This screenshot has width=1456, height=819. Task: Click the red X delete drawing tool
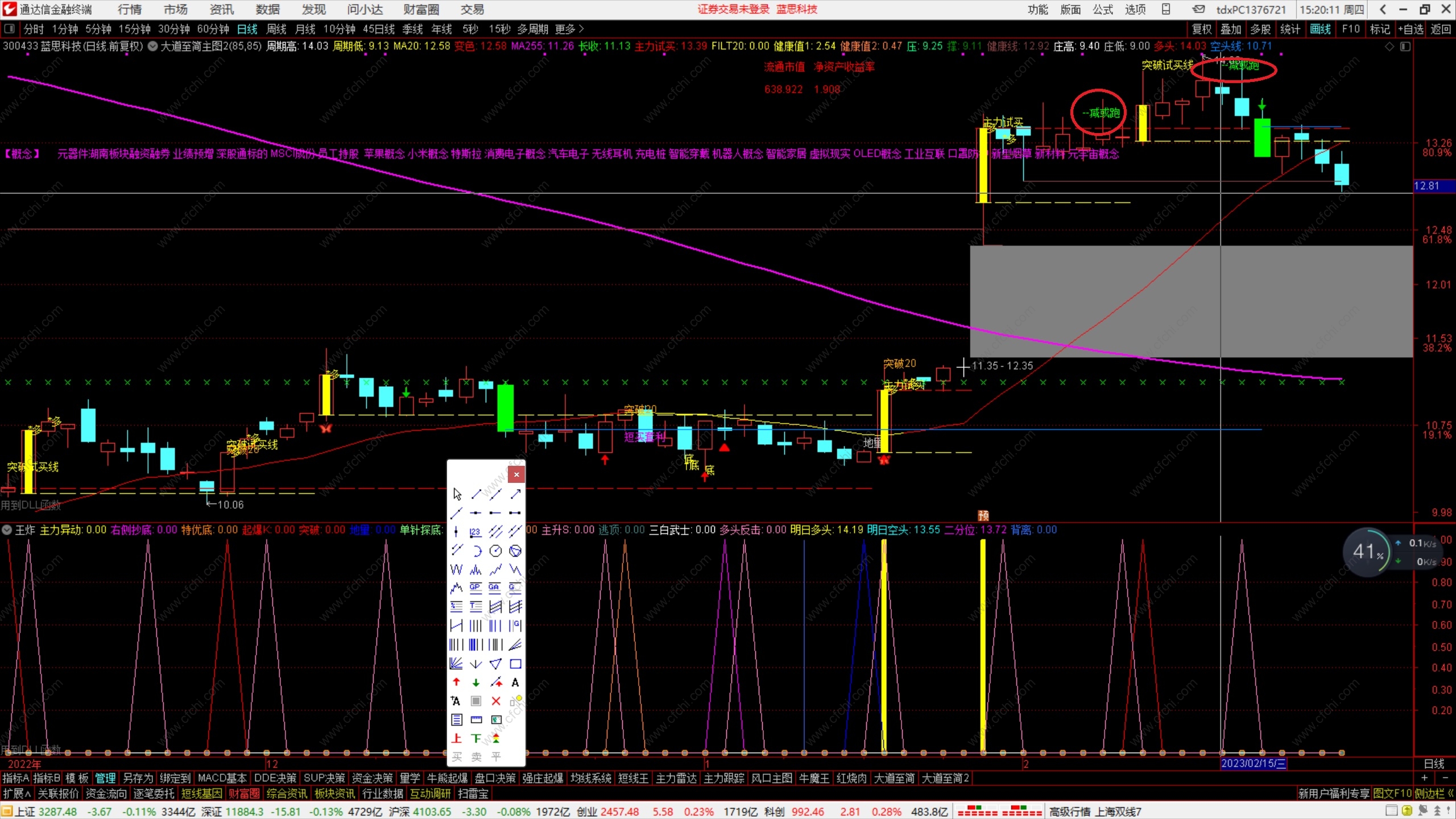click(496, 701)
